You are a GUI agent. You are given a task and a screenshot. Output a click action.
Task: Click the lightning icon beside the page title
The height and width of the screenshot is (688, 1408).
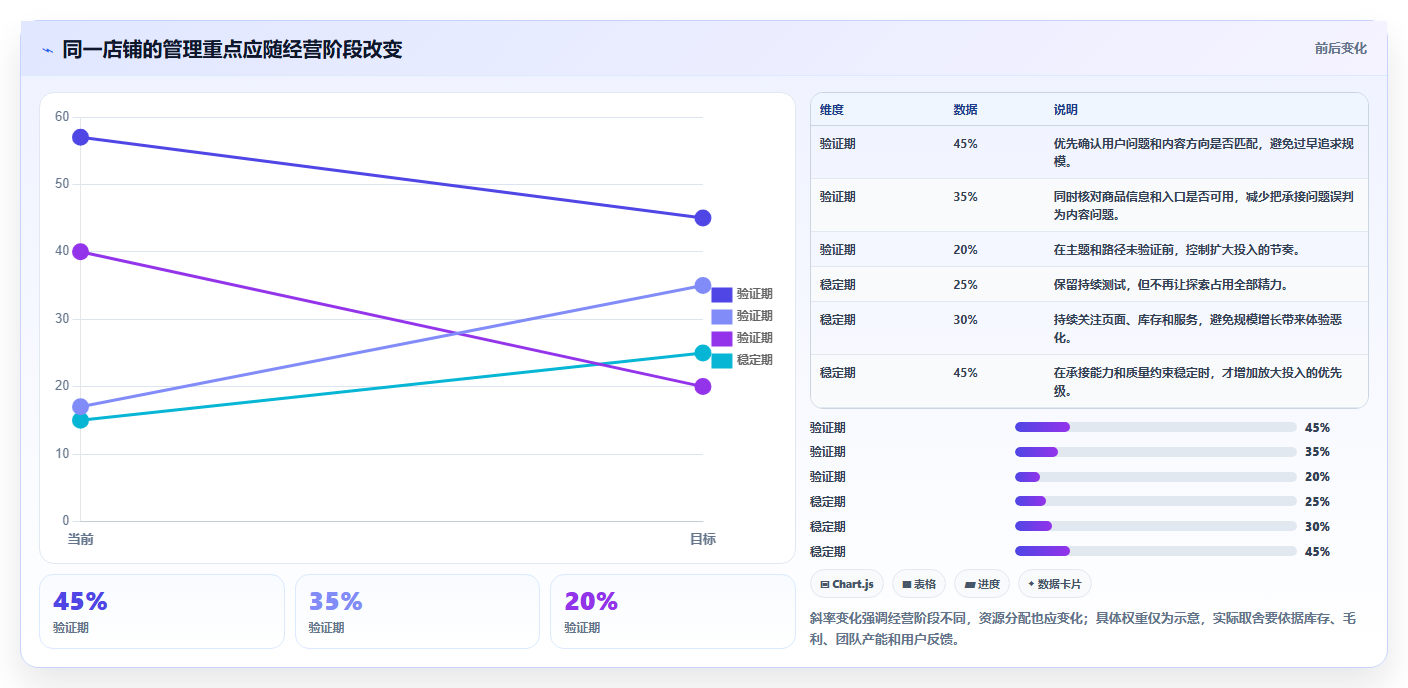(x=47, y=50)
